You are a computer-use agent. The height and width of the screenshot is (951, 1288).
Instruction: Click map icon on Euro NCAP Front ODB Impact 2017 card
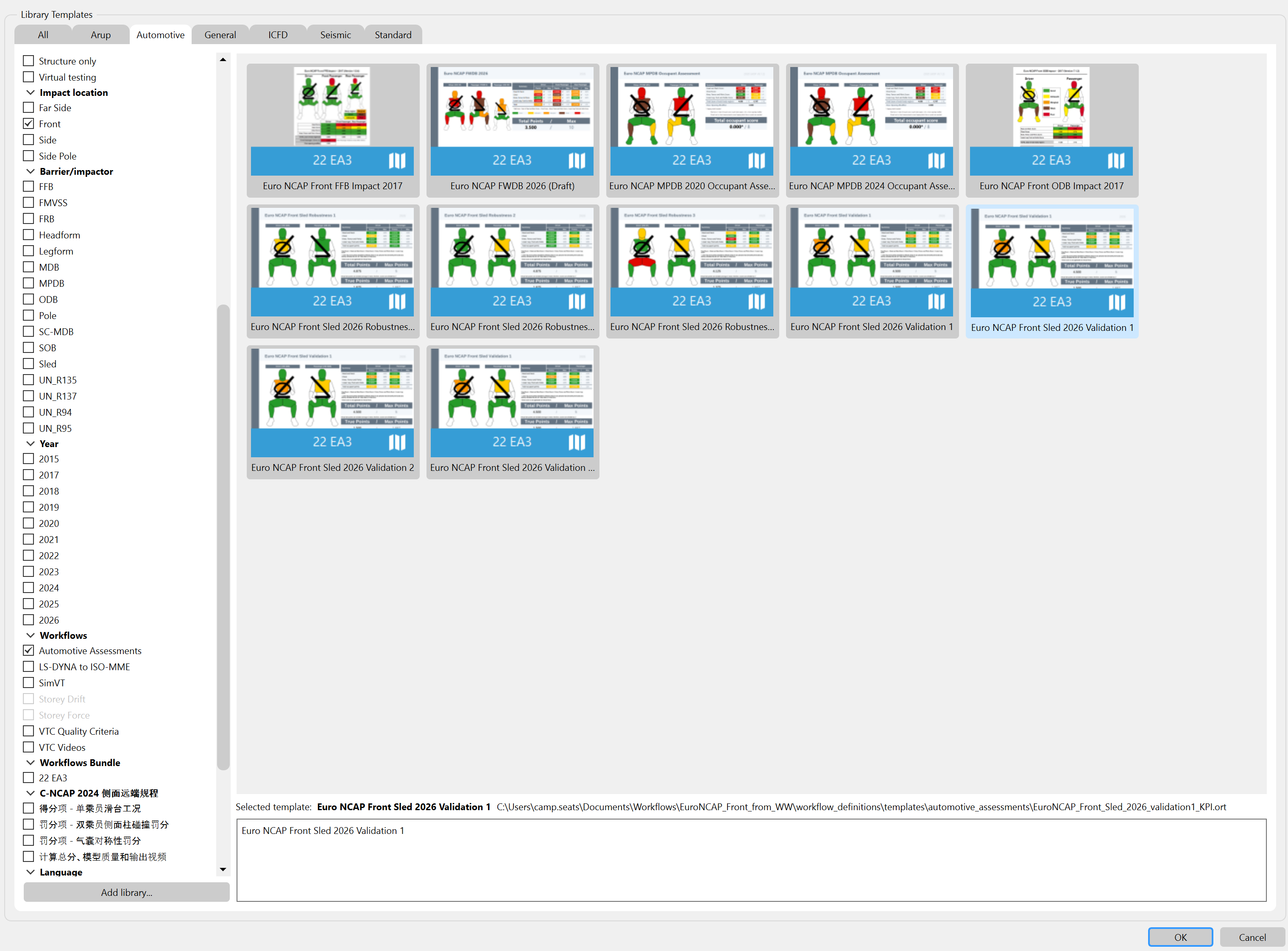(1116, 161)
